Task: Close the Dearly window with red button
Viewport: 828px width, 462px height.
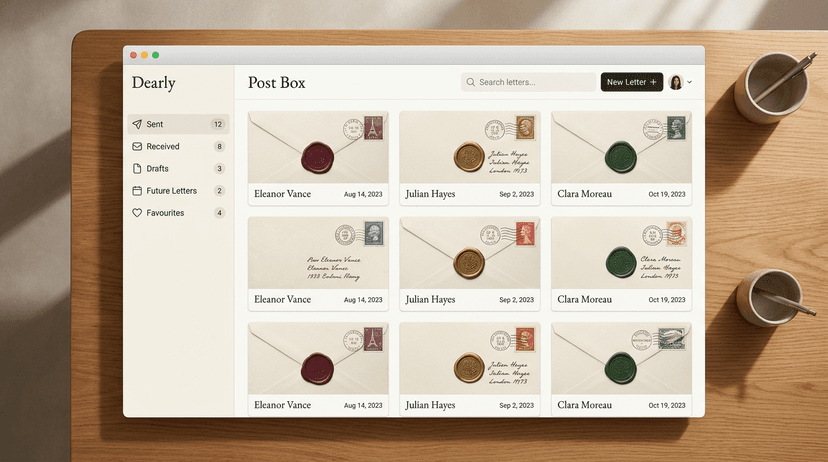Action: 134,55
